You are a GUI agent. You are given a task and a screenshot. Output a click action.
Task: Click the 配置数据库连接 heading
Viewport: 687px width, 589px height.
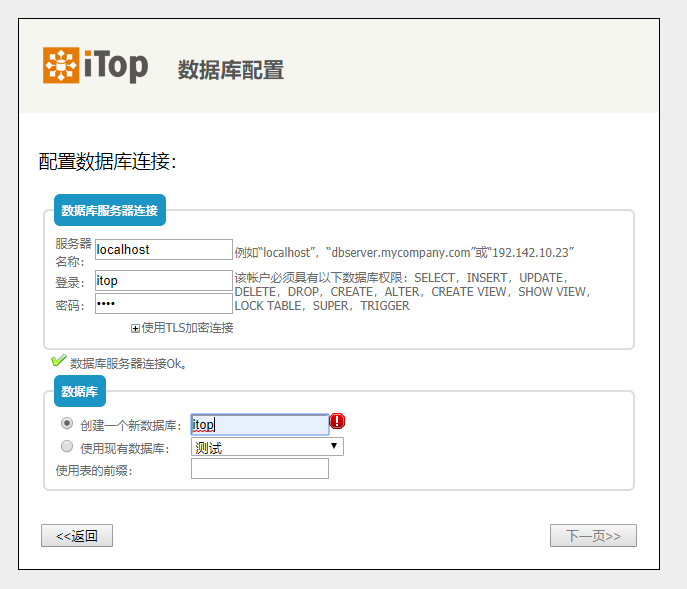pyautogui.click(x=107, y=161)
